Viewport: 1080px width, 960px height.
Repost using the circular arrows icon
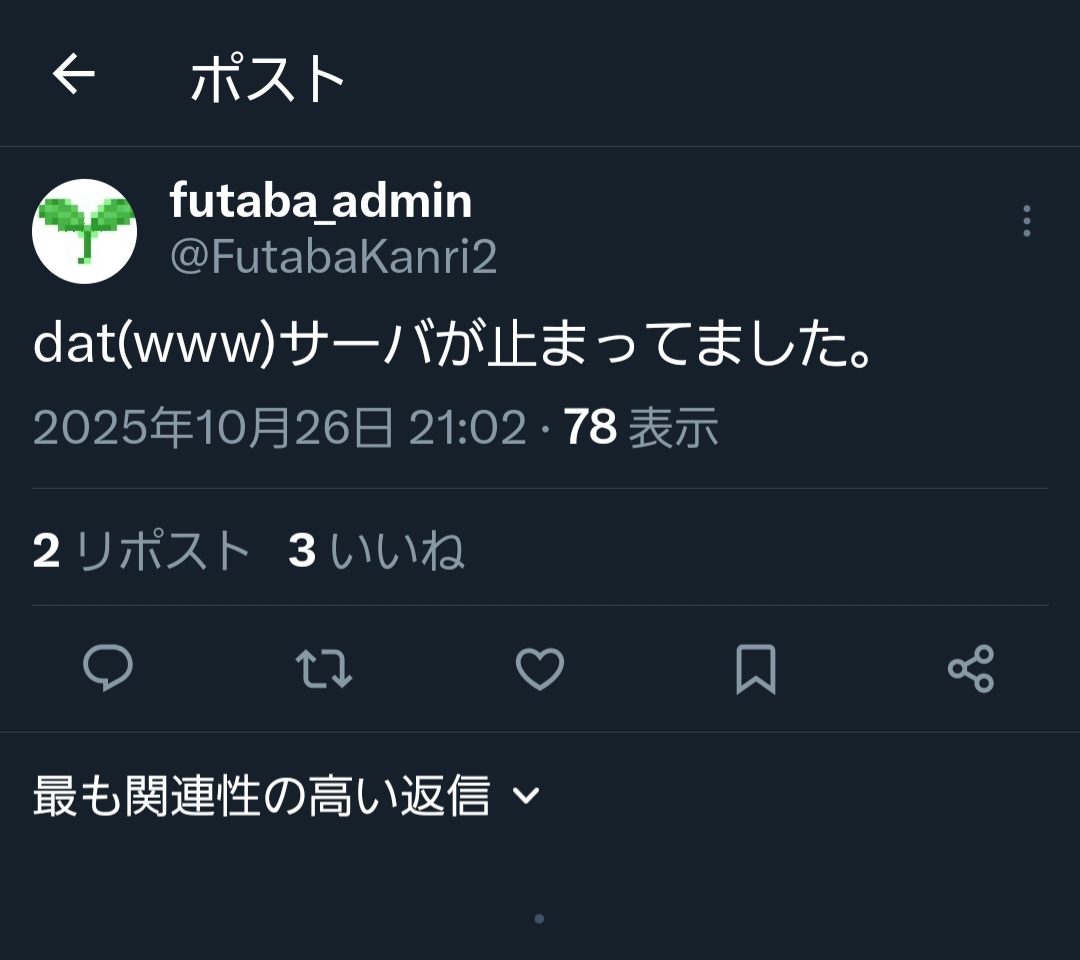pos(324,669)
